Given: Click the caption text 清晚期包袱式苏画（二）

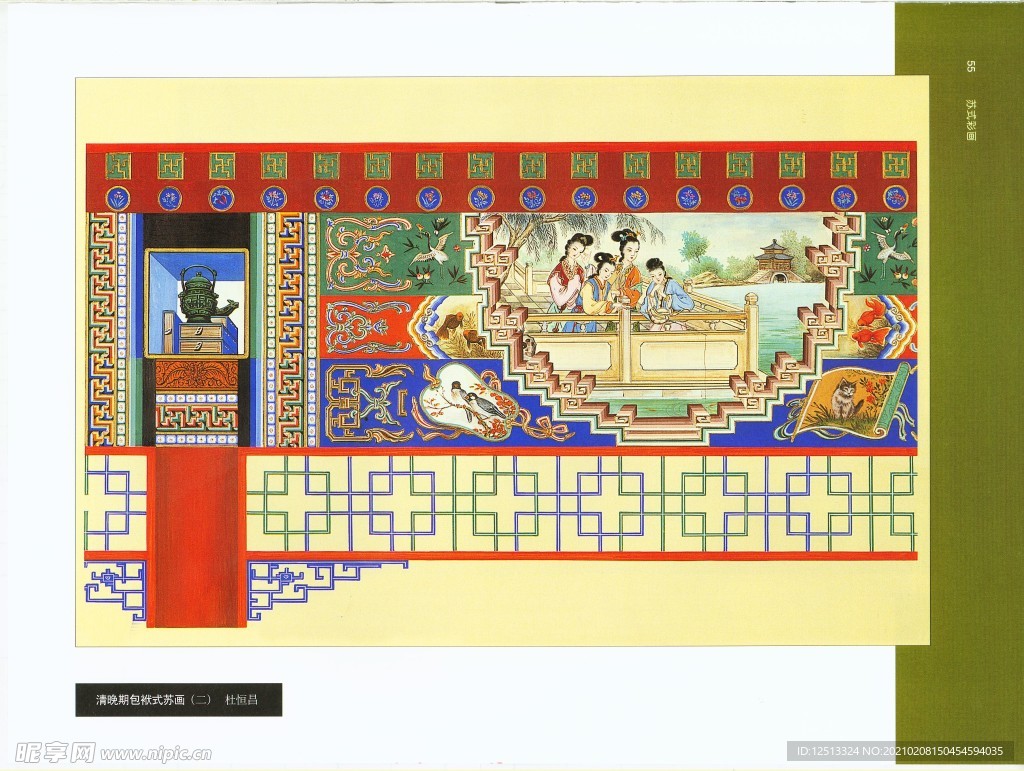Looking at the screenshot, I should (x=153, y=700).
